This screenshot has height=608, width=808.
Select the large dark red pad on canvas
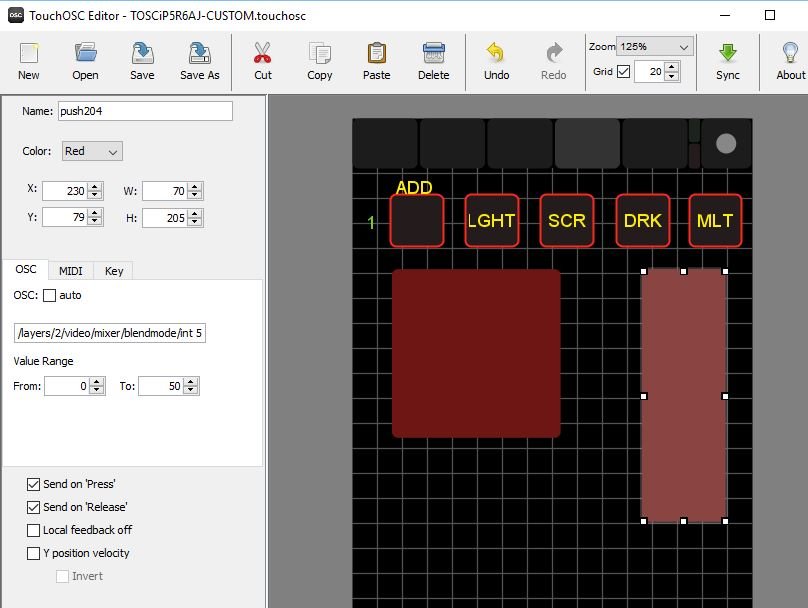point(476,353)
